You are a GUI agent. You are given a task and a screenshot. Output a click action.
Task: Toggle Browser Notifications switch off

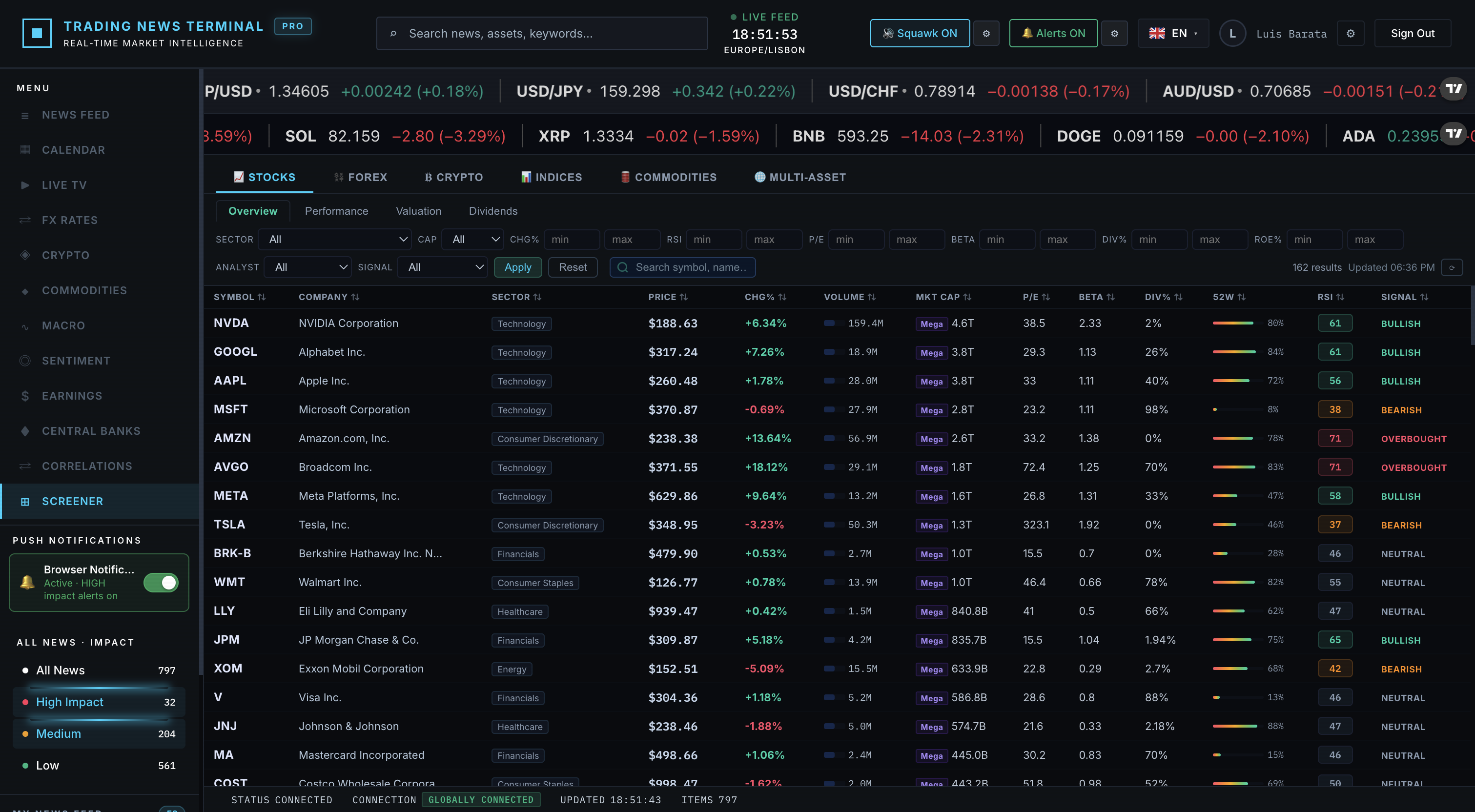pos(161,582)
